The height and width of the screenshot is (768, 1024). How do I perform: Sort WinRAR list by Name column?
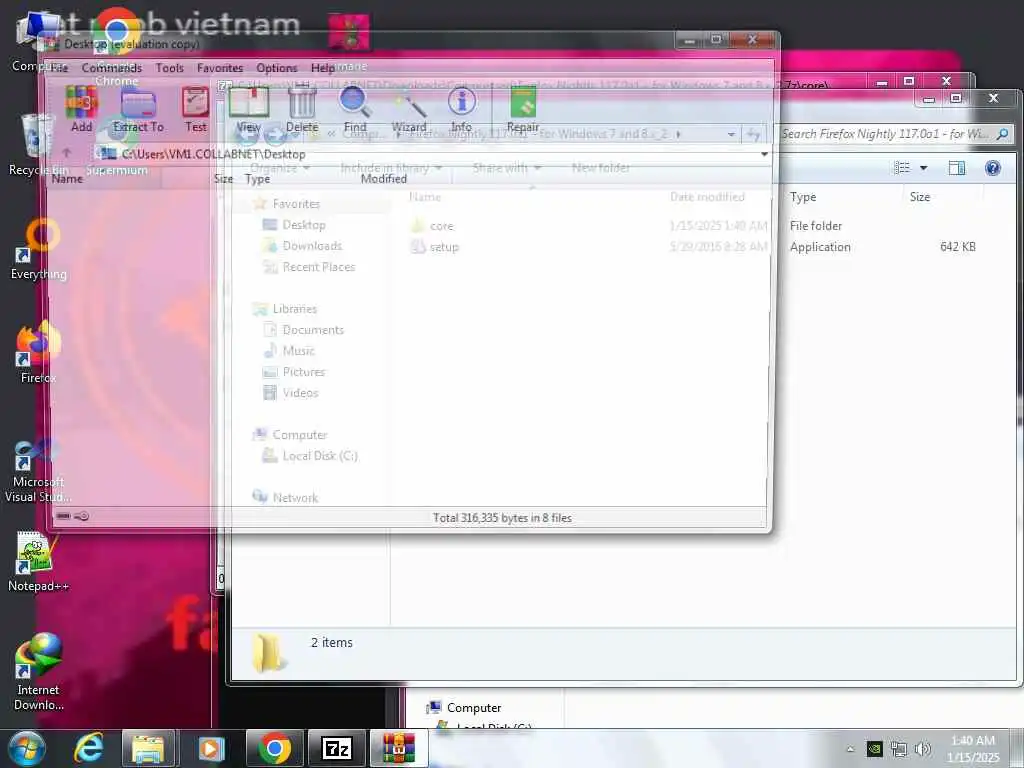(x=67, y=179)
